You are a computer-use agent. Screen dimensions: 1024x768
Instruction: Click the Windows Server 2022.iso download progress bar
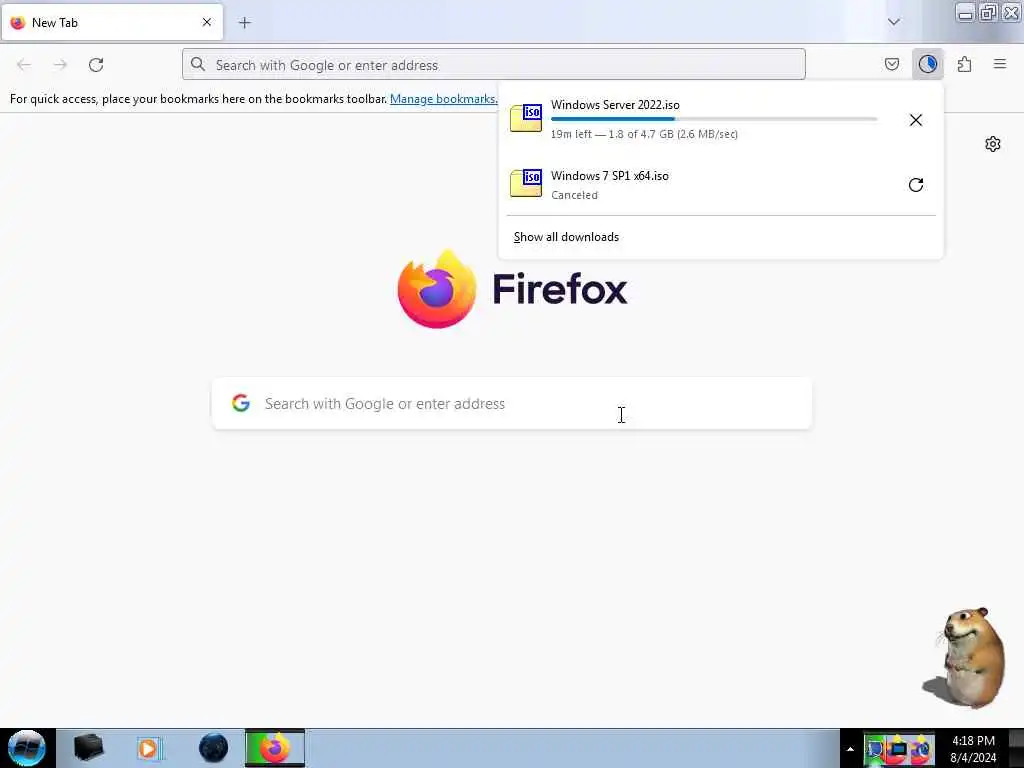714,119
